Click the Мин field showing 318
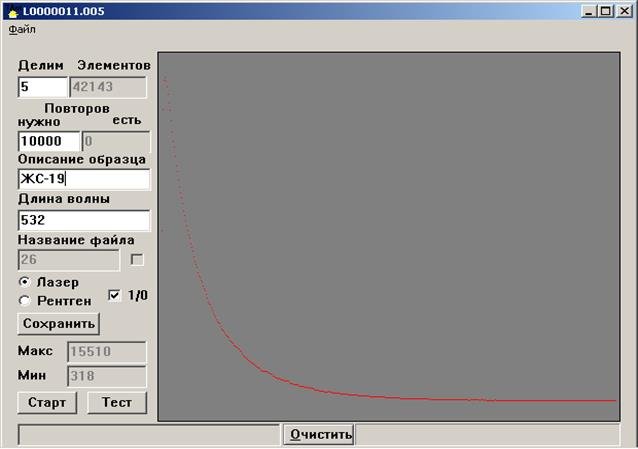The height and width of the screenshot is (449, 638). pos(107,376)
